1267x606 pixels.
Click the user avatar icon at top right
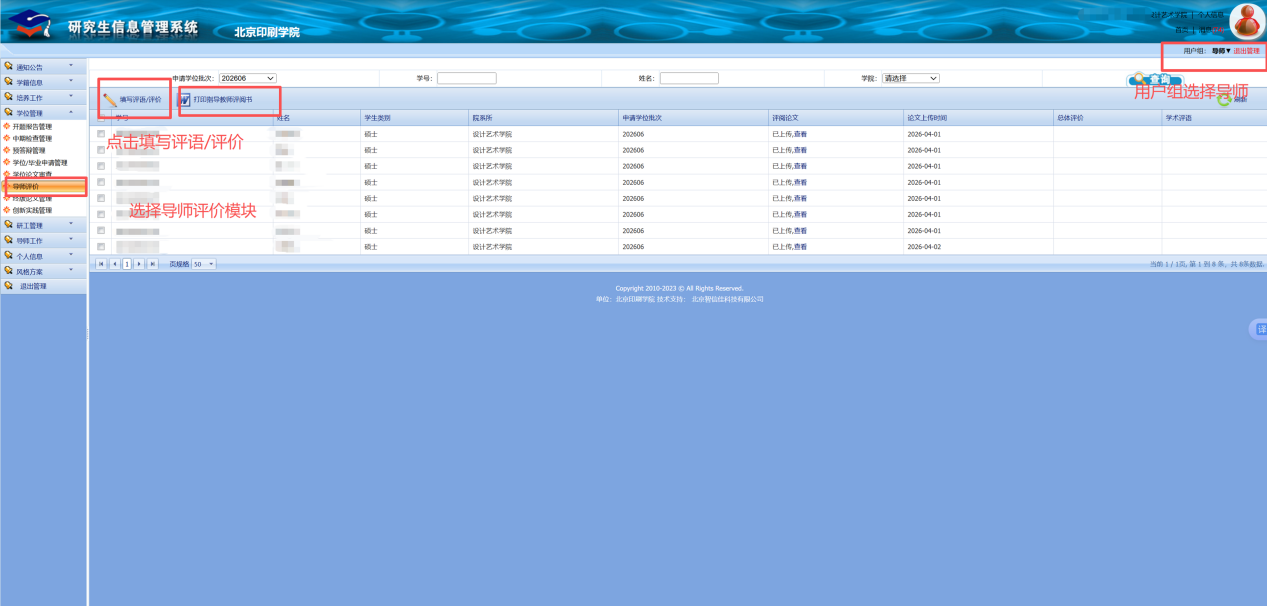(x=1246, y=20)
